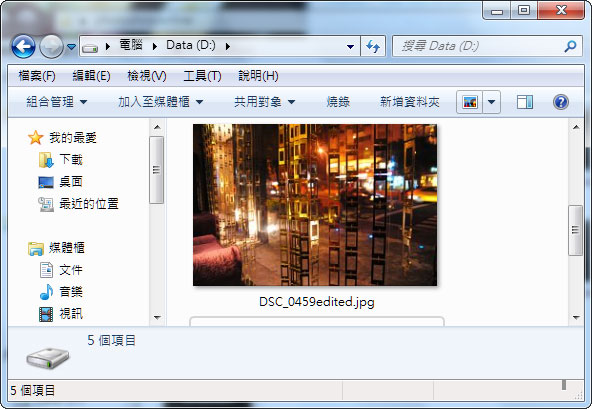Click the Forward navigation arrow
This screenshot has width=592, height=409.
pos(51,46)
